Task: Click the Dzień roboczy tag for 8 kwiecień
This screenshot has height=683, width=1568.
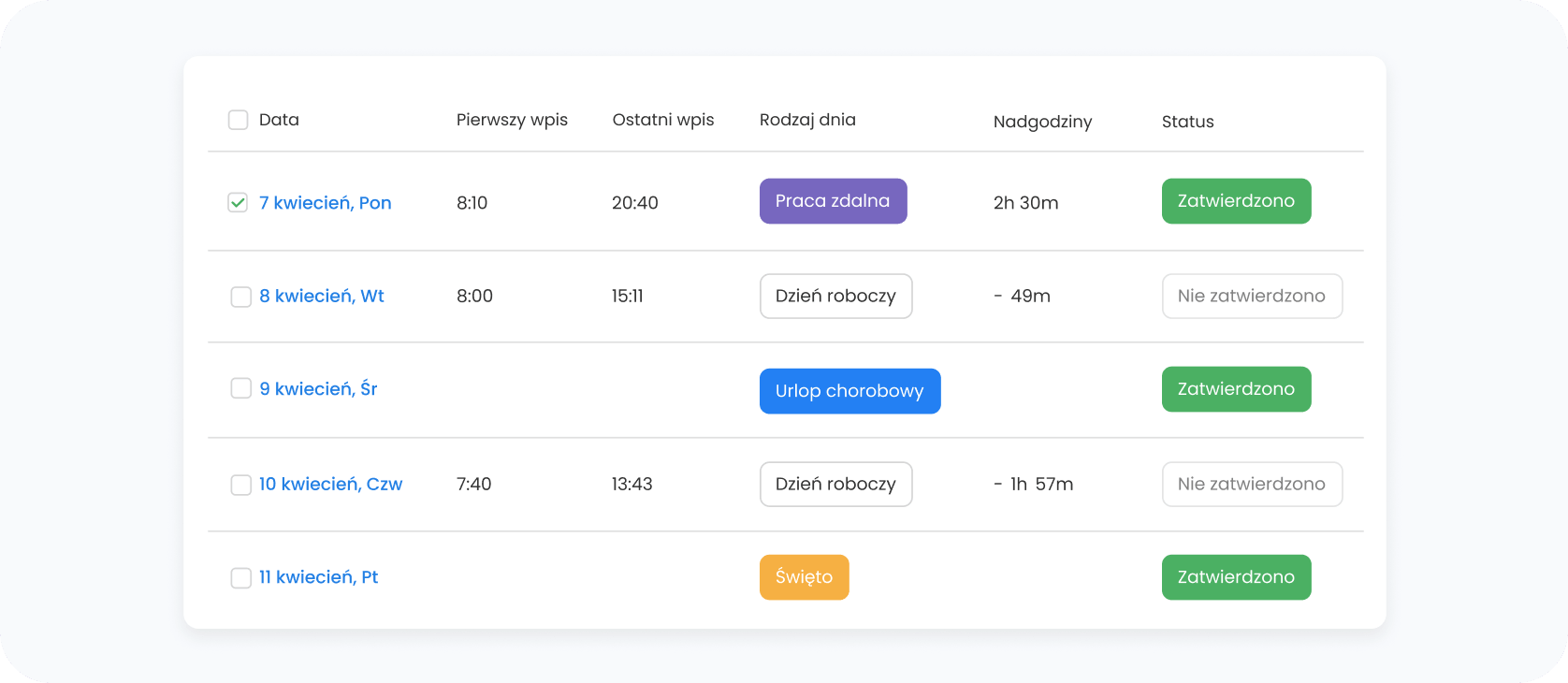Action: pos(835,296)
